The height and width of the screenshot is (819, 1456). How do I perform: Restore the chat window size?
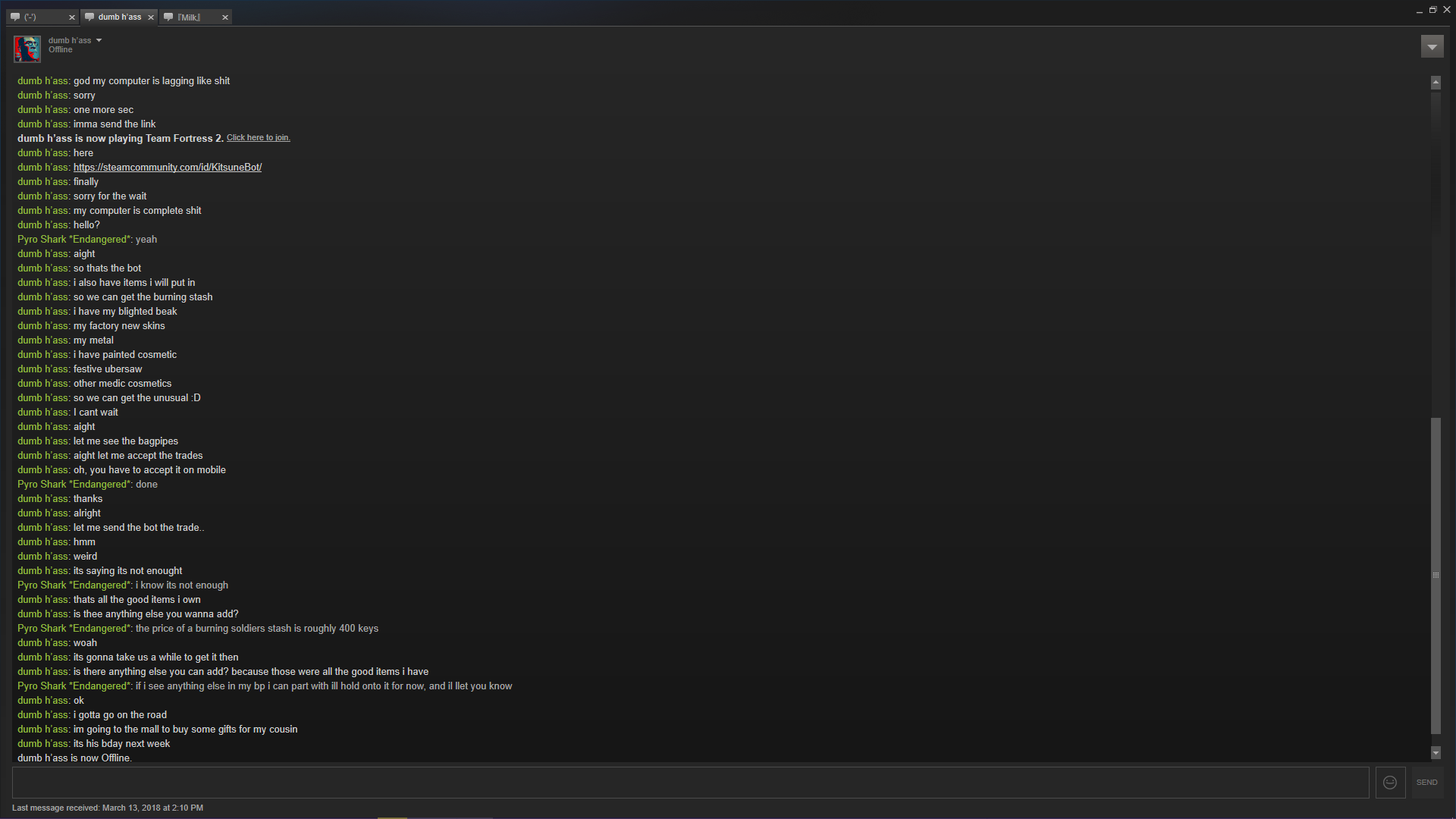pos(1432,10)
